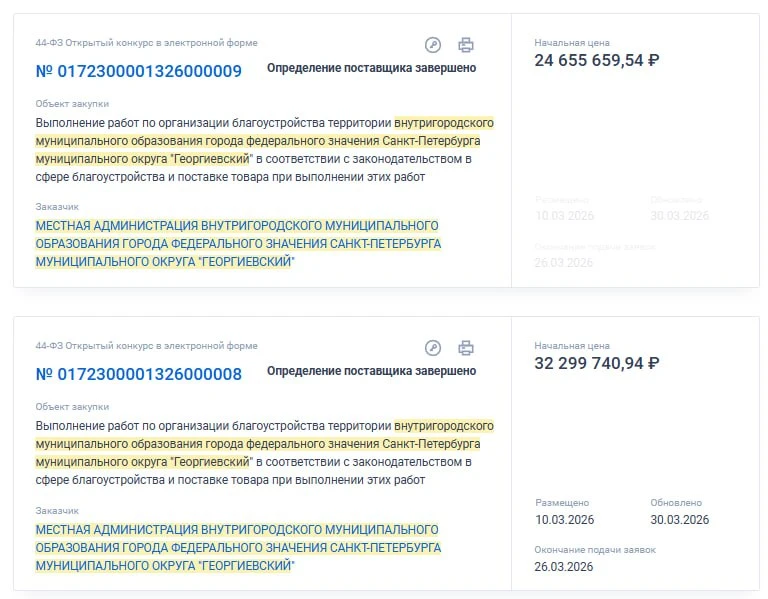This screenshot has width=768, height=599.
Task: Click the Обновлено date 30.03.2026 in second card
Action: (680, 520)
